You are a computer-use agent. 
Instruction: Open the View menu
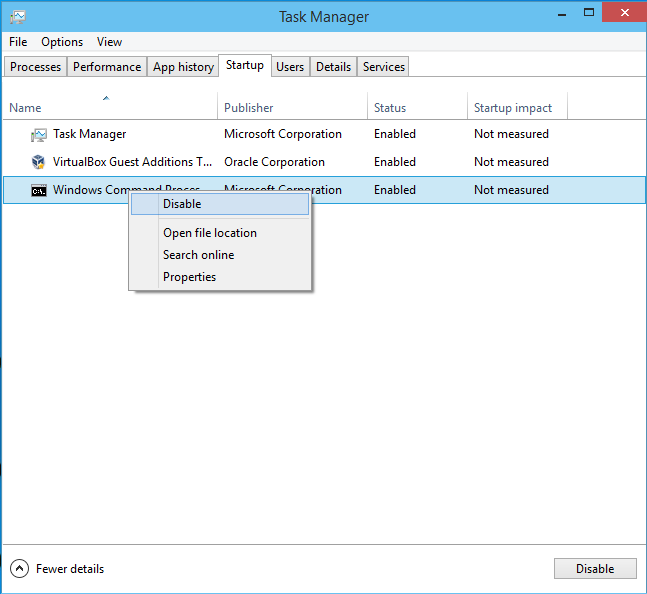109,42
